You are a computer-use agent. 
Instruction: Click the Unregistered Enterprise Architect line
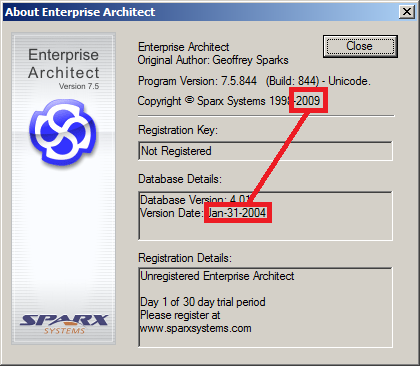coord(217,276)
